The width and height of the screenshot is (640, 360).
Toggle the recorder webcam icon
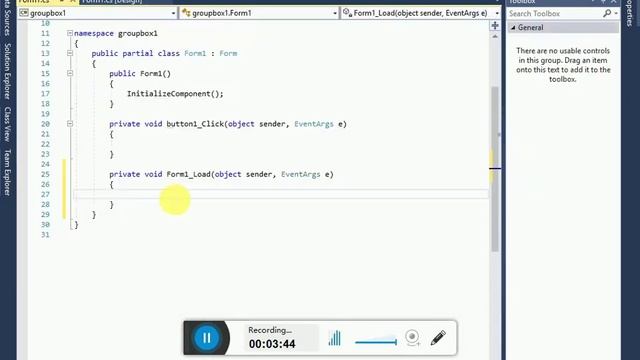click(x=413, y=338)
